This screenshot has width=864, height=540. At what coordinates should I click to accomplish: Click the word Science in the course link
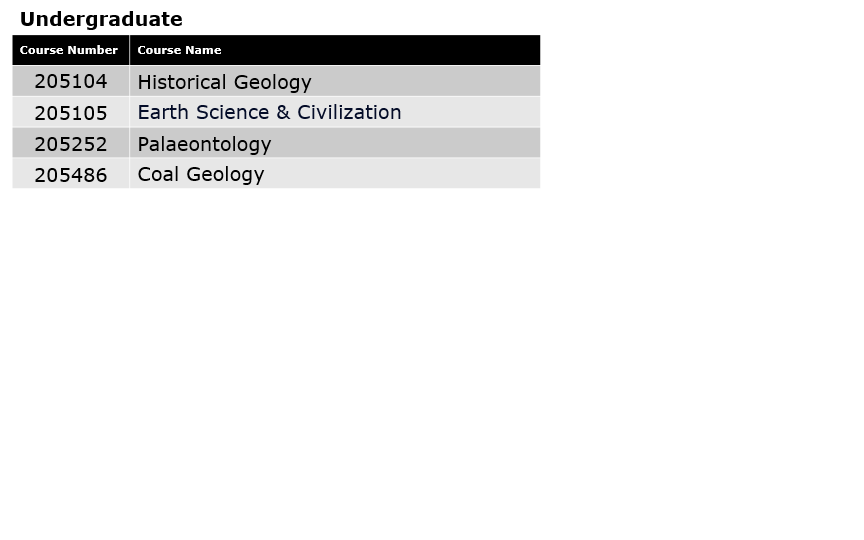coord(233,112)
